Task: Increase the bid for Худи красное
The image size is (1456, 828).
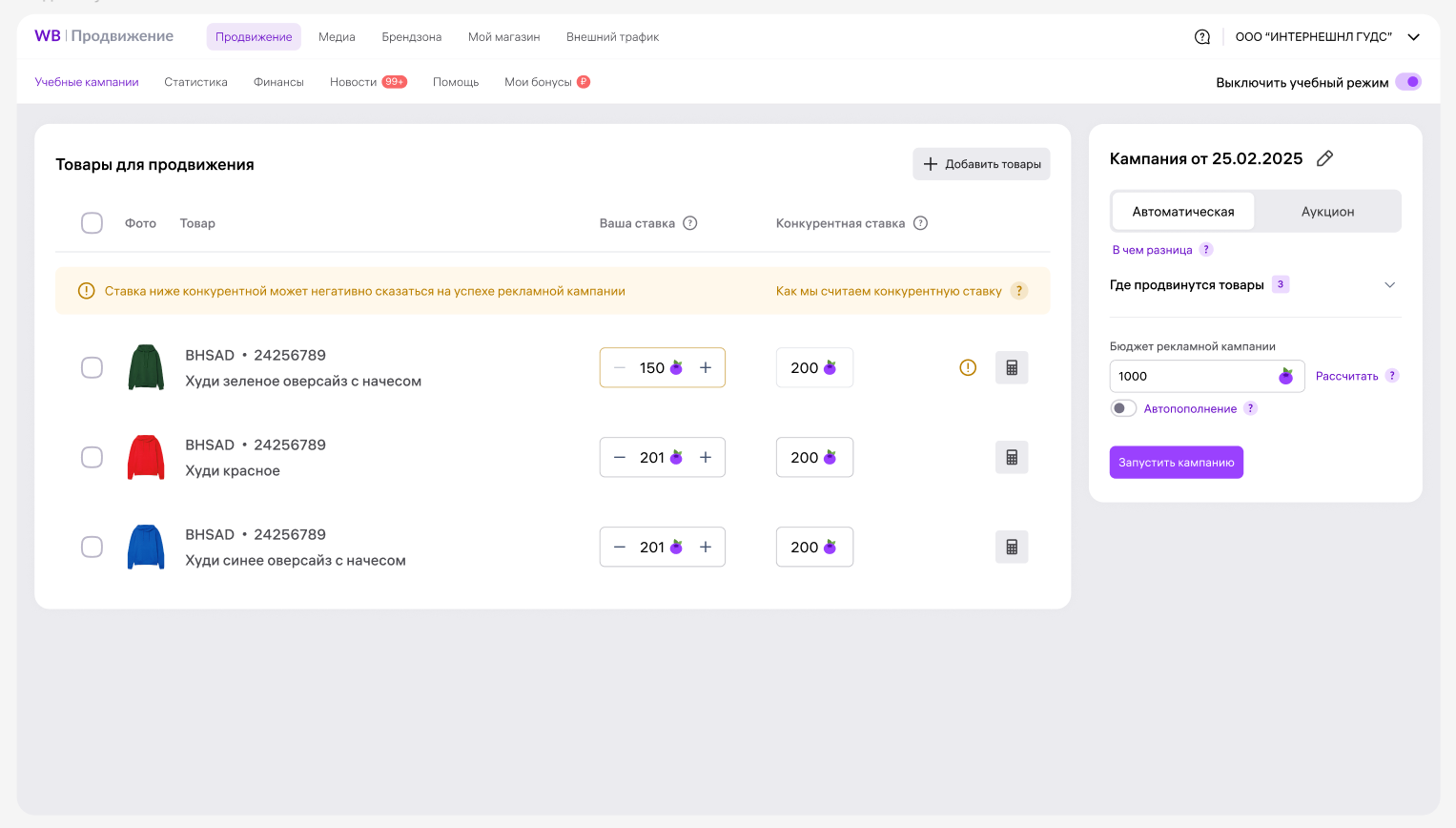Action: [706, 457]
